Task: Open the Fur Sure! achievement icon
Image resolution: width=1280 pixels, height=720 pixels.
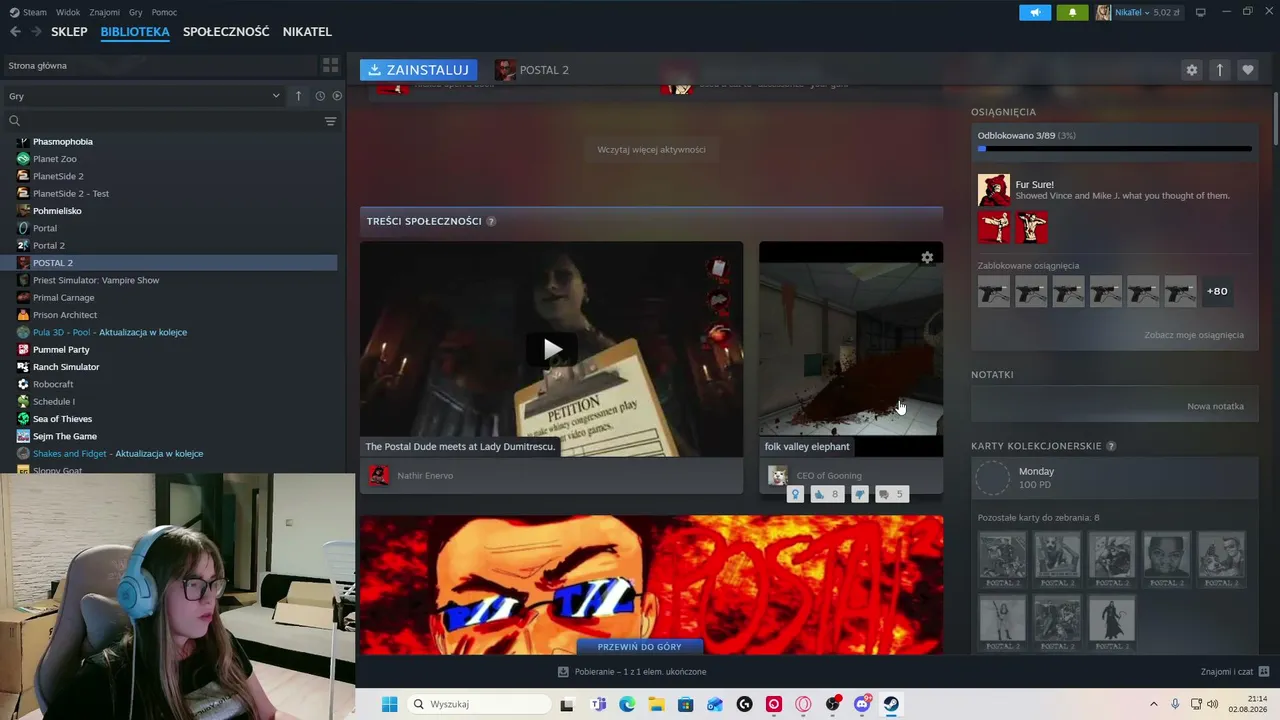Action: click(x=994, y=190)
